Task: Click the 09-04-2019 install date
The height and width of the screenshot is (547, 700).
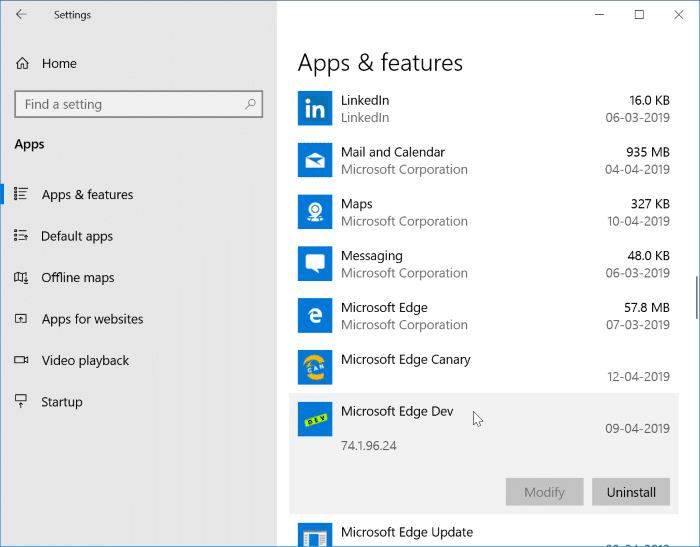Action: (638, 429)
